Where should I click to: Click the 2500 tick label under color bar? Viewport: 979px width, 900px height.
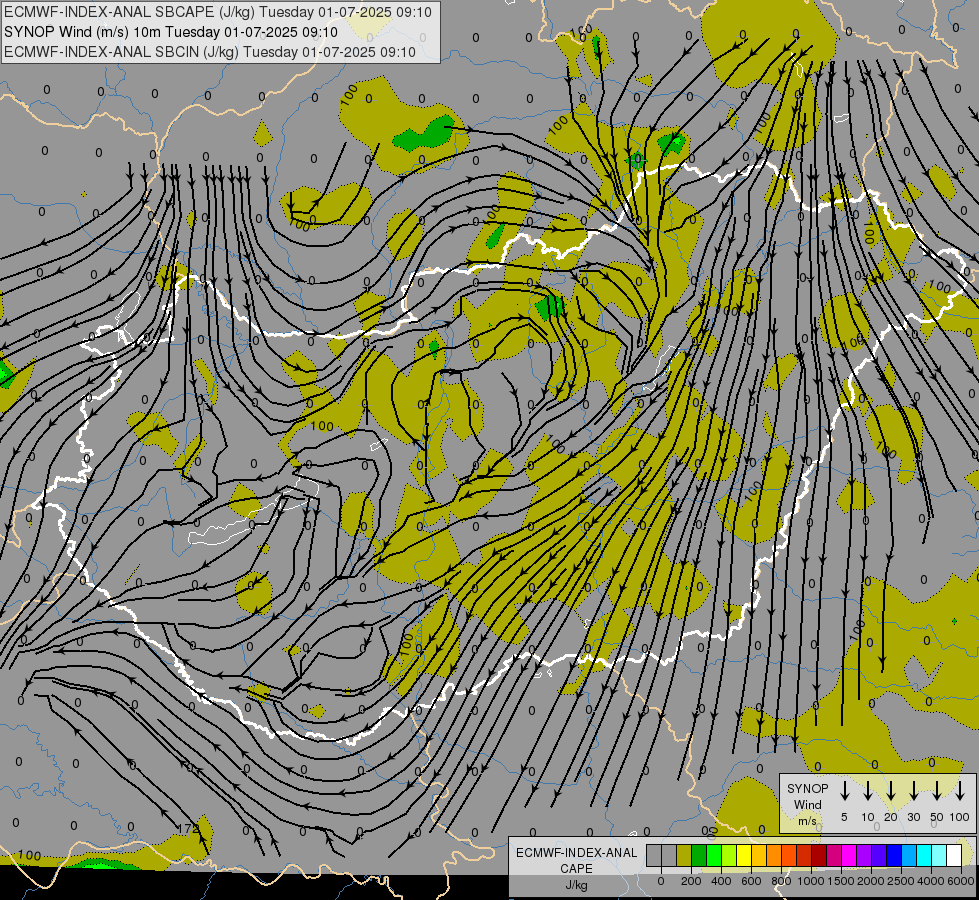pyautogui.click(x=900, y=881)
